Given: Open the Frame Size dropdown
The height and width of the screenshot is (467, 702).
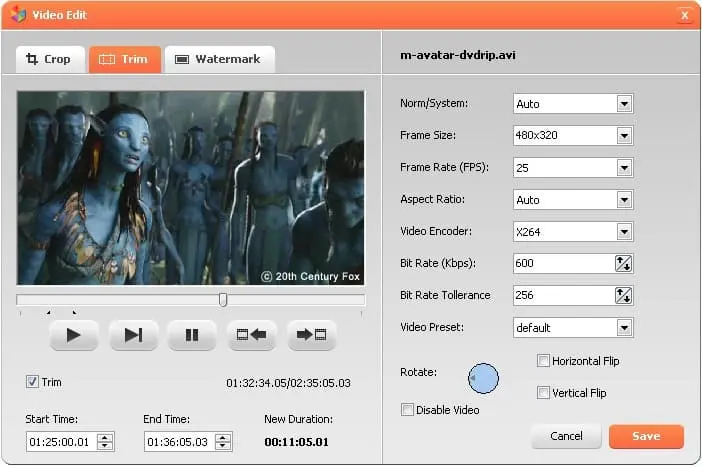Looking at the screenshot, I should (624, 136).
